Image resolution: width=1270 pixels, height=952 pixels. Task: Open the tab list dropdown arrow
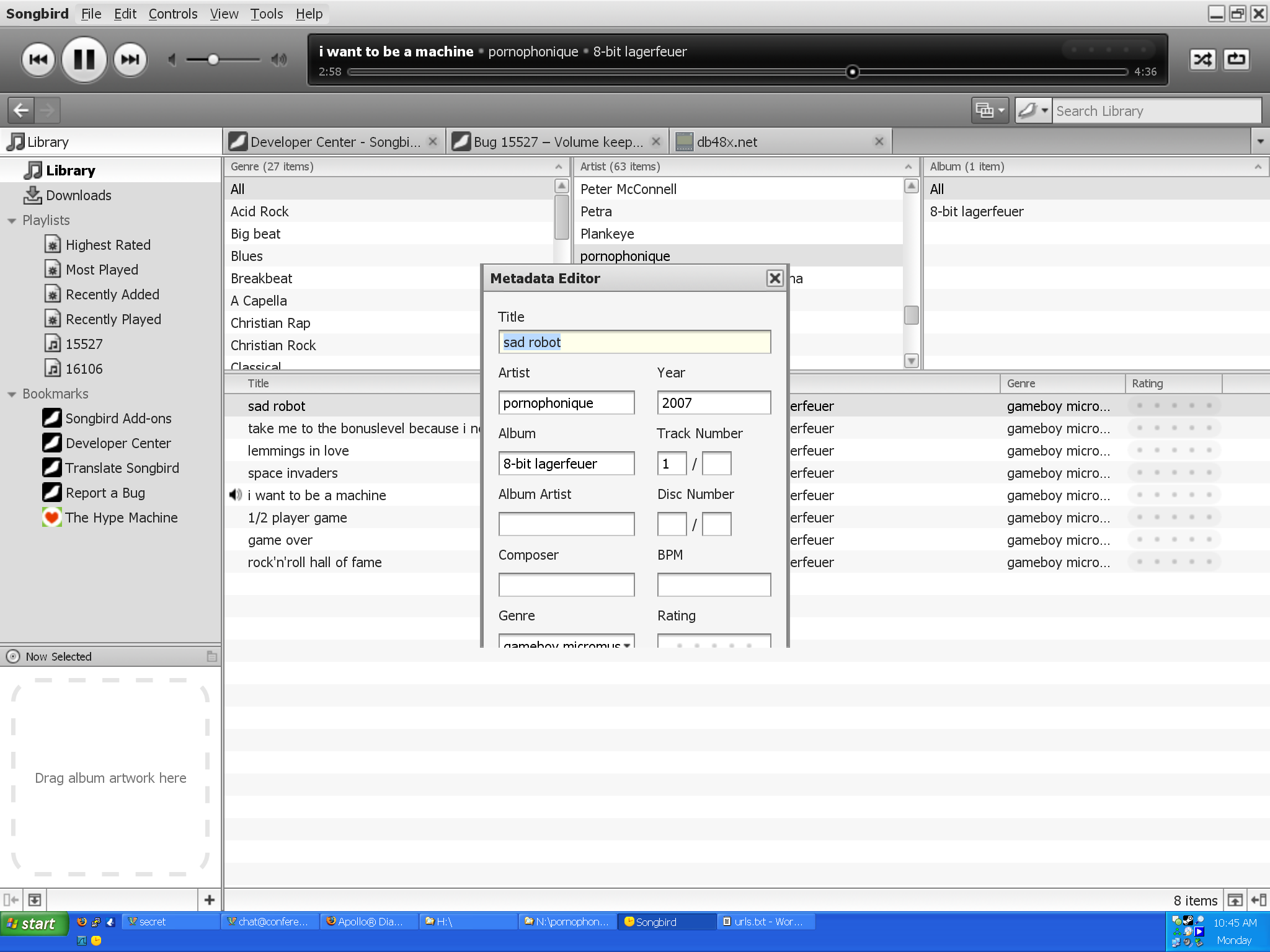(1260, 142)
